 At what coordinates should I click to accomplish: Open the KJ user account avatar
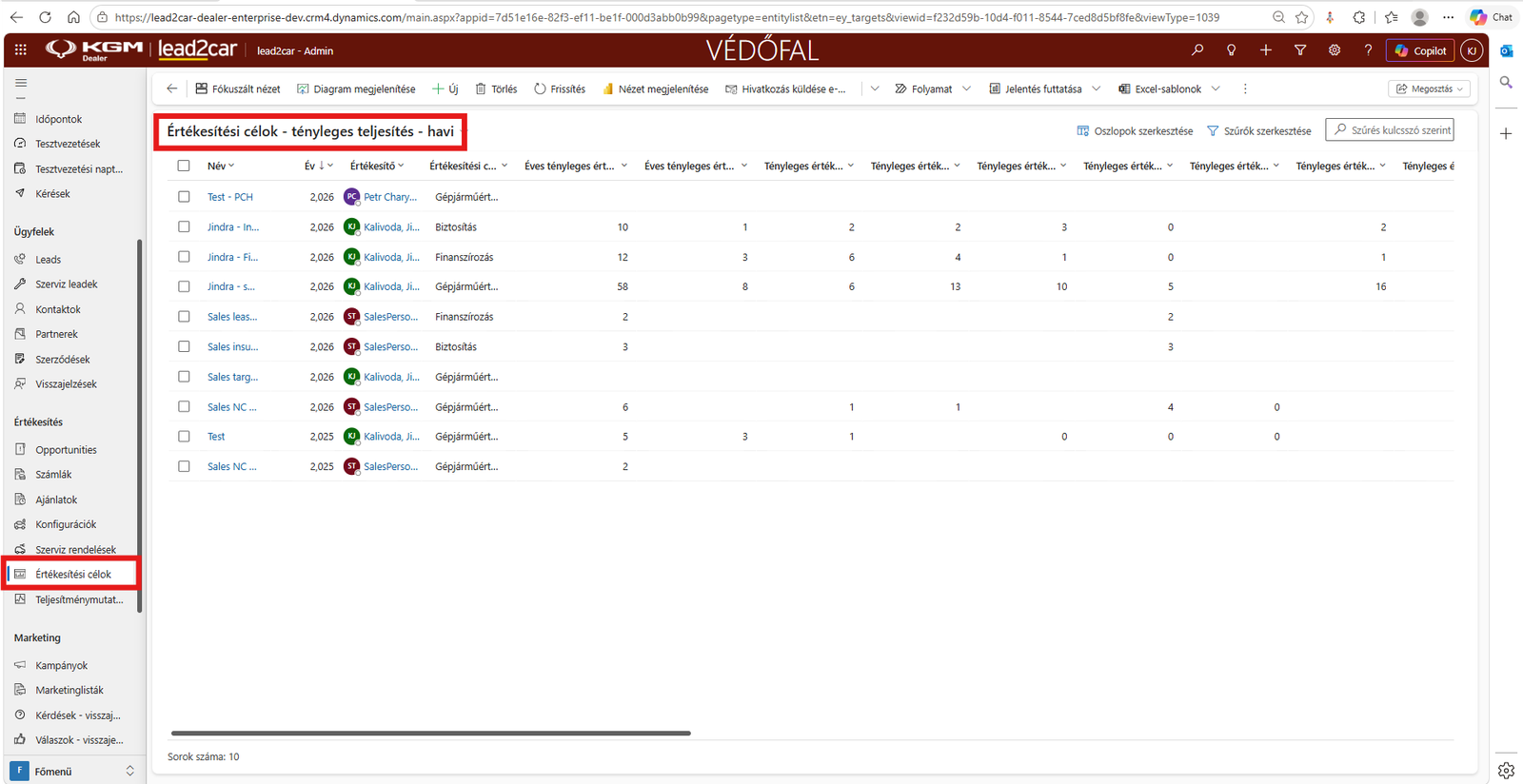(1472, 50)
